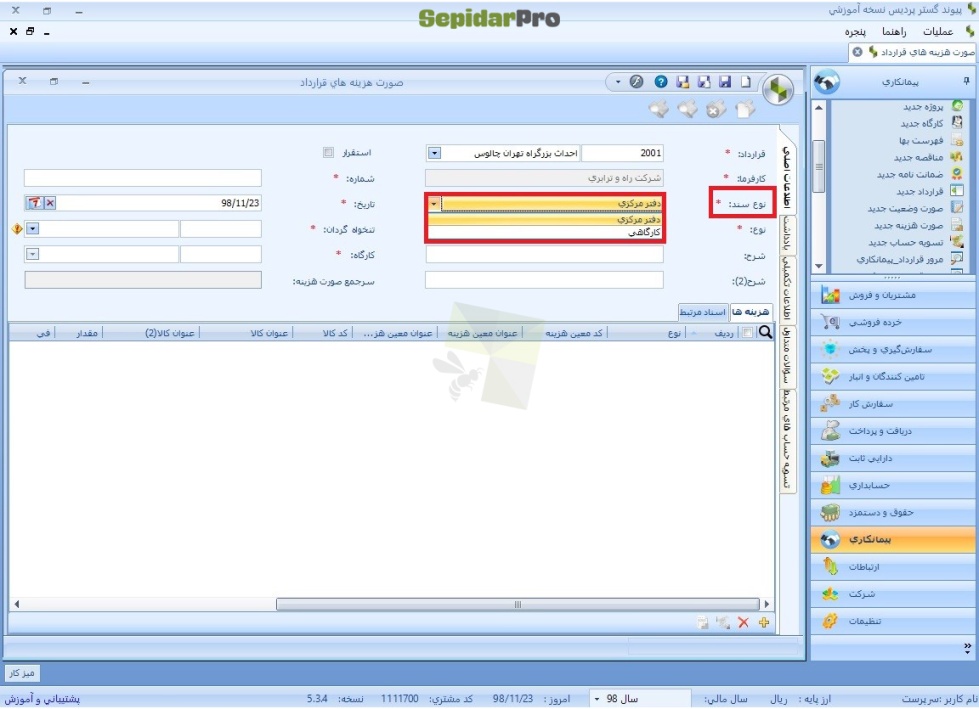This screenshot has width=979, height=709.
Task: Add a grid row with yellow plus
Action: click(763, 622)
